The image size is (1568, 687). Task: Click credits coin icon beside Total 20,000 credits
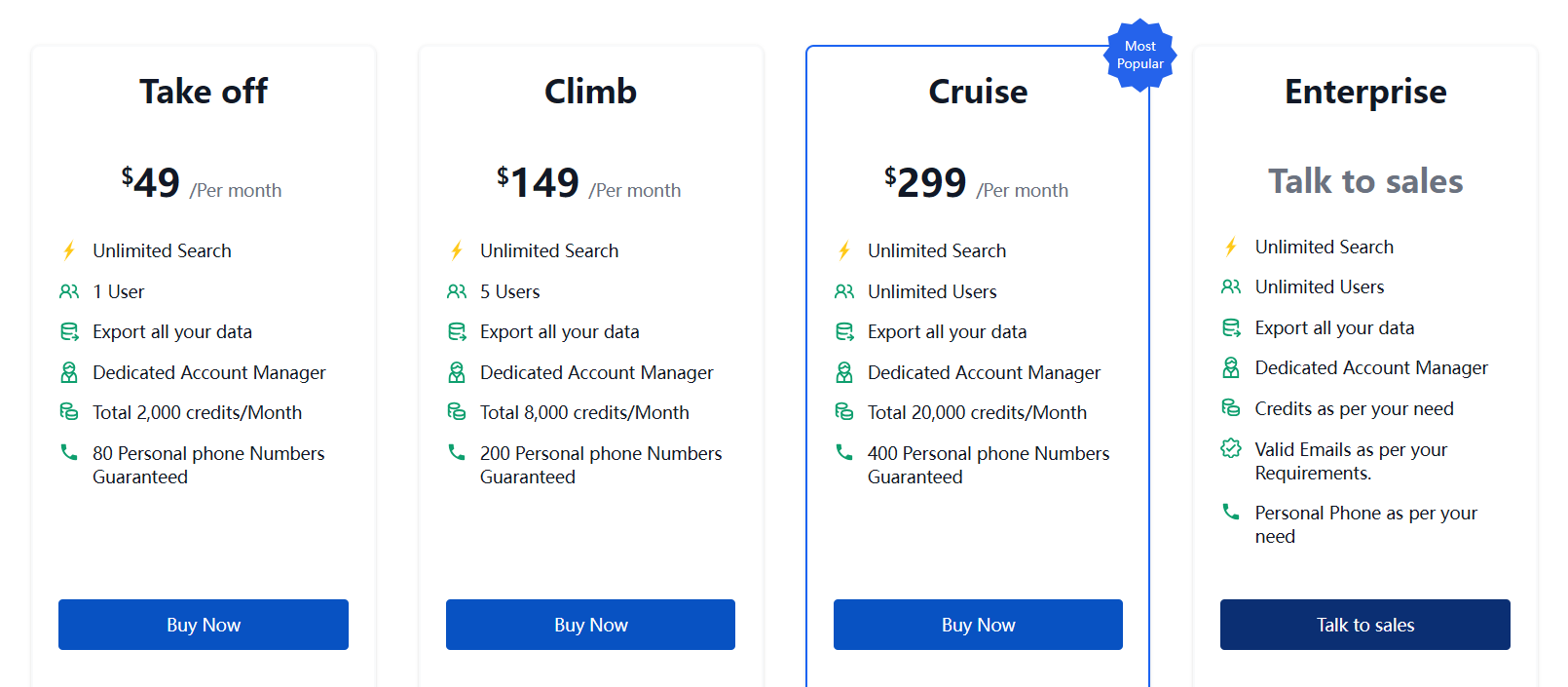tap(844, 412)
